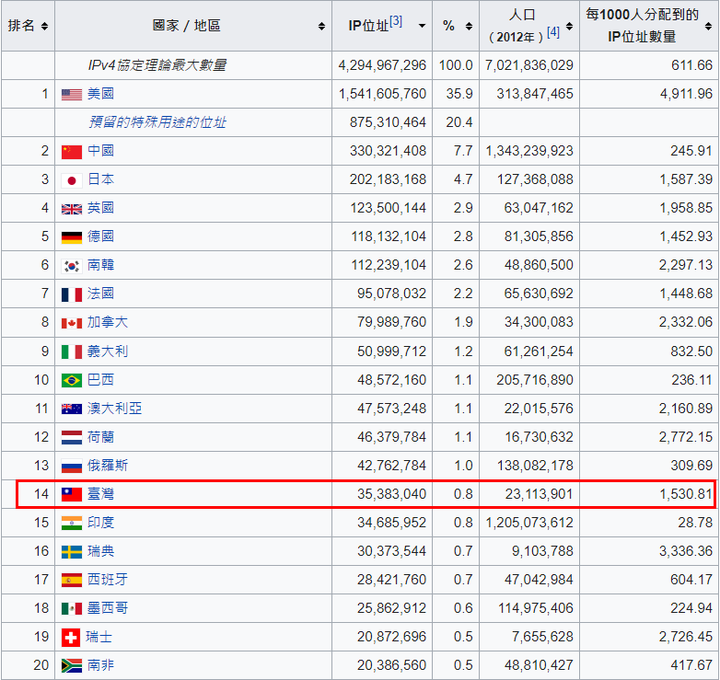720x680 pixels.
Task: Open the 墨西哥 country link
Action: coord(107,608)
